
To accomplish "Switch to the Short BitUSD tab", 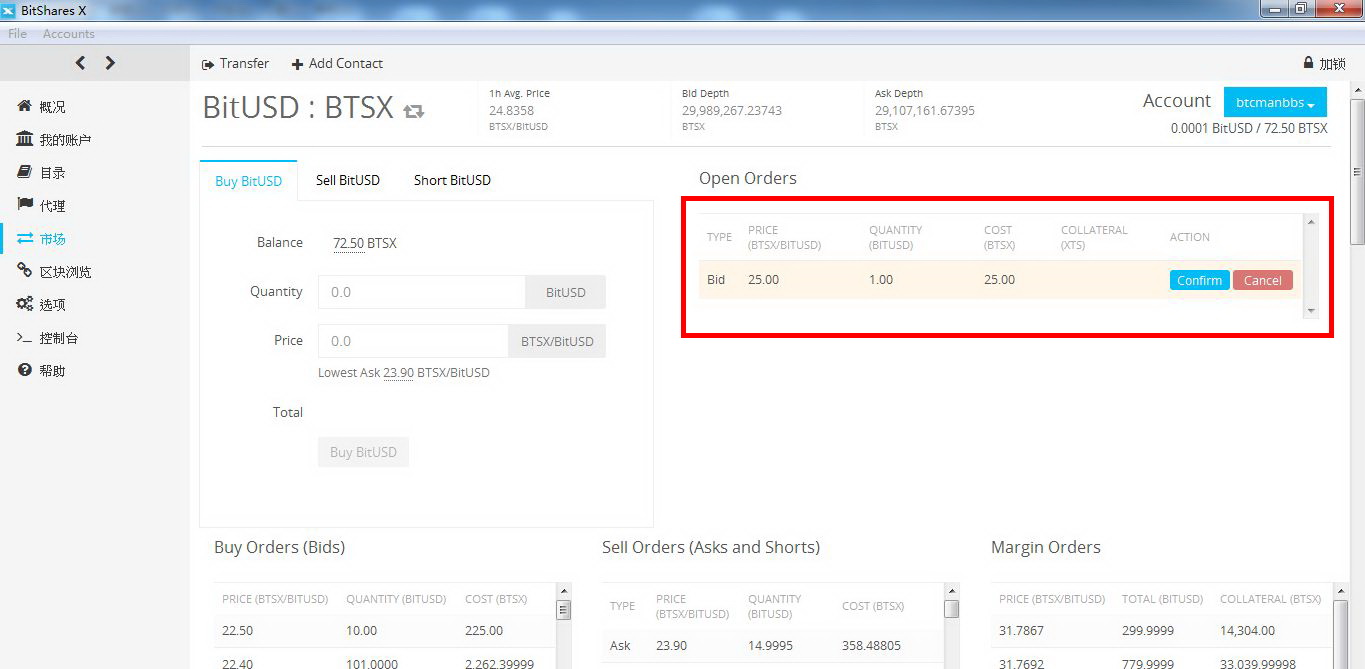I will (x=452, y=181).
